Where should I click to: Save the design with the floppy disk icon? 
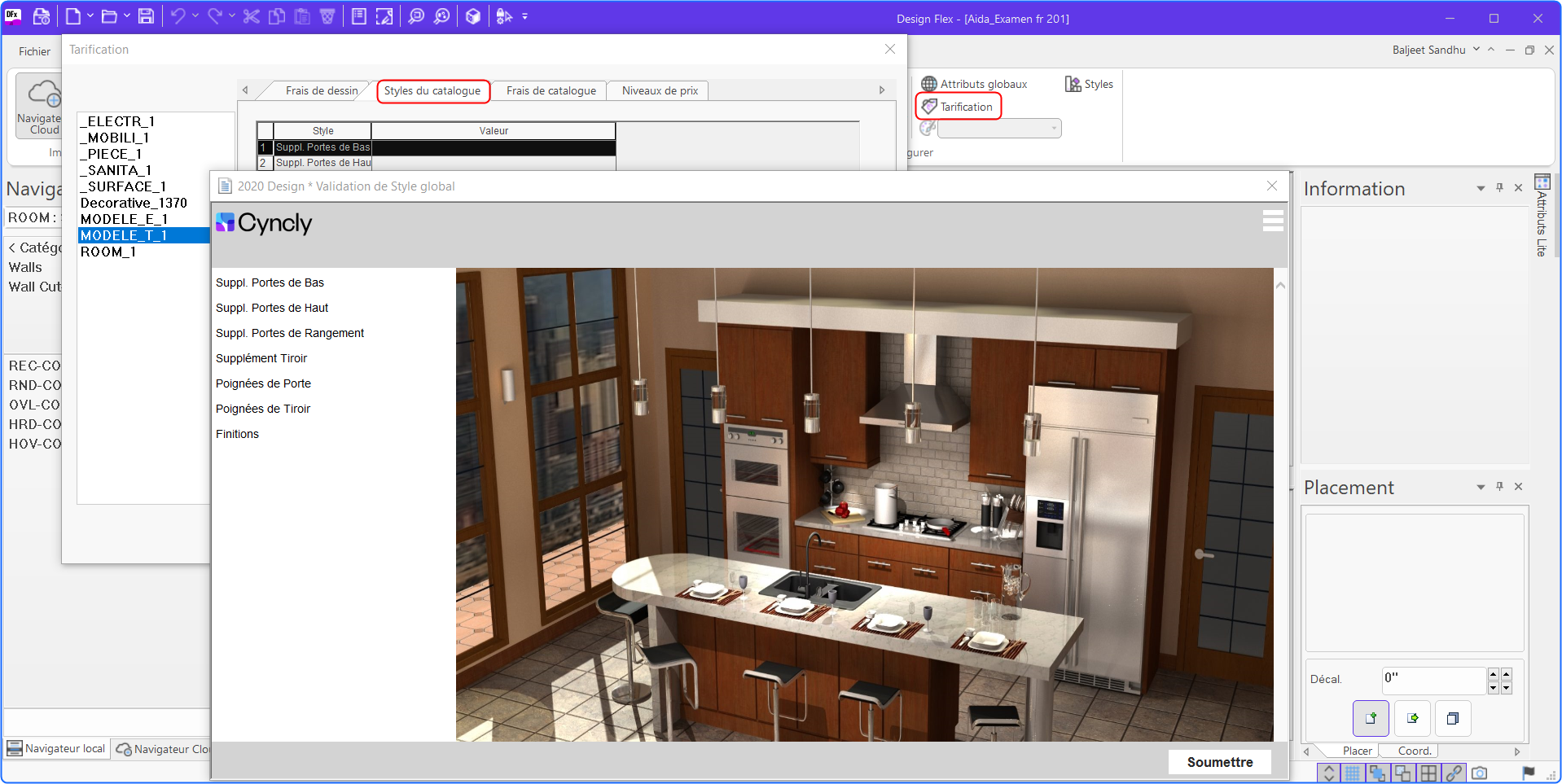pos(146,16)
